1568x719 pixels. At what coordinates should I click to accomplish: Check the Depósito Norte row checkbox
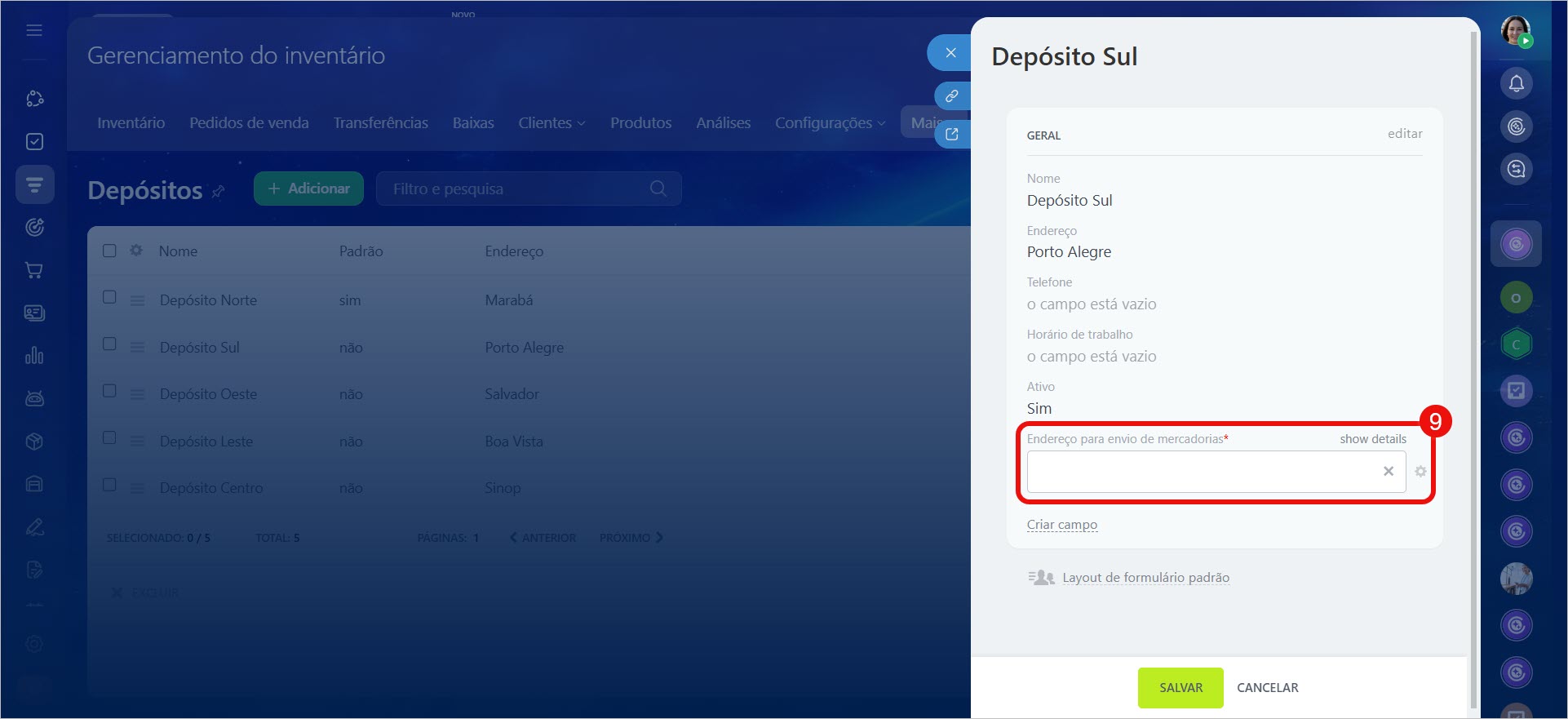[x=109, y=298]
